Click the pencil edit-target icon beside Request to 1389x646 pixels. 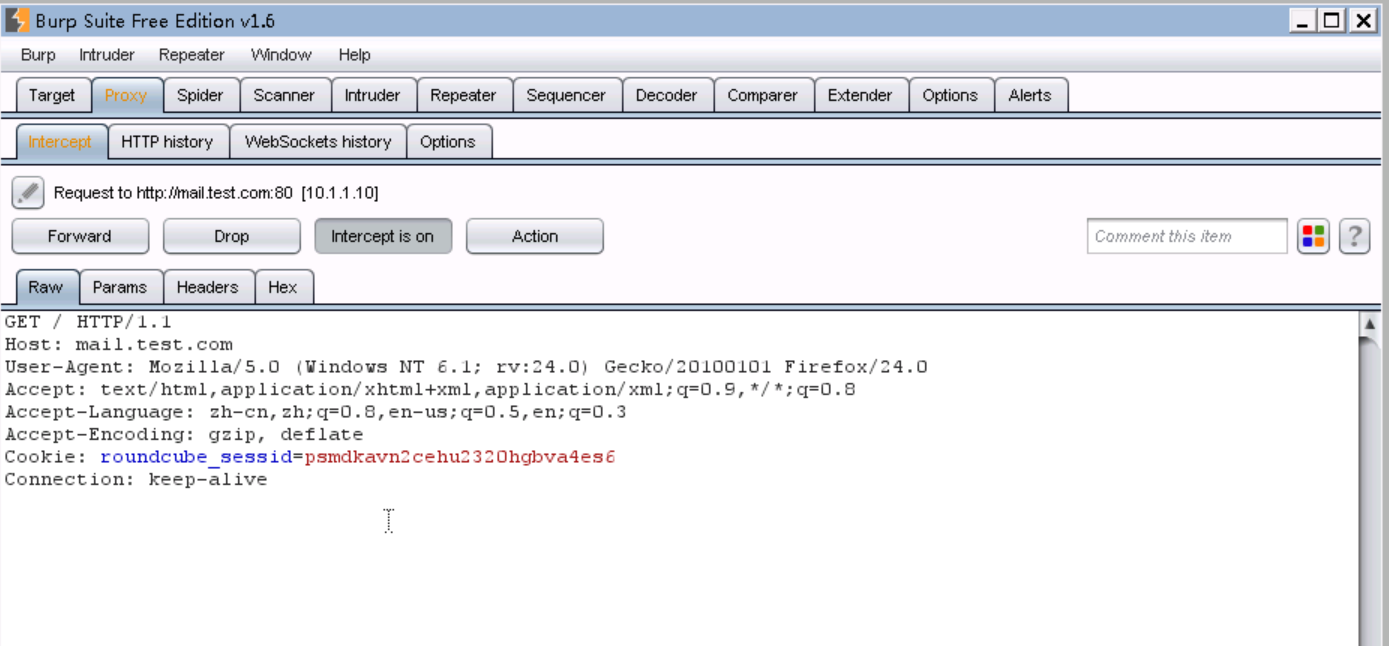pos(28,192)
